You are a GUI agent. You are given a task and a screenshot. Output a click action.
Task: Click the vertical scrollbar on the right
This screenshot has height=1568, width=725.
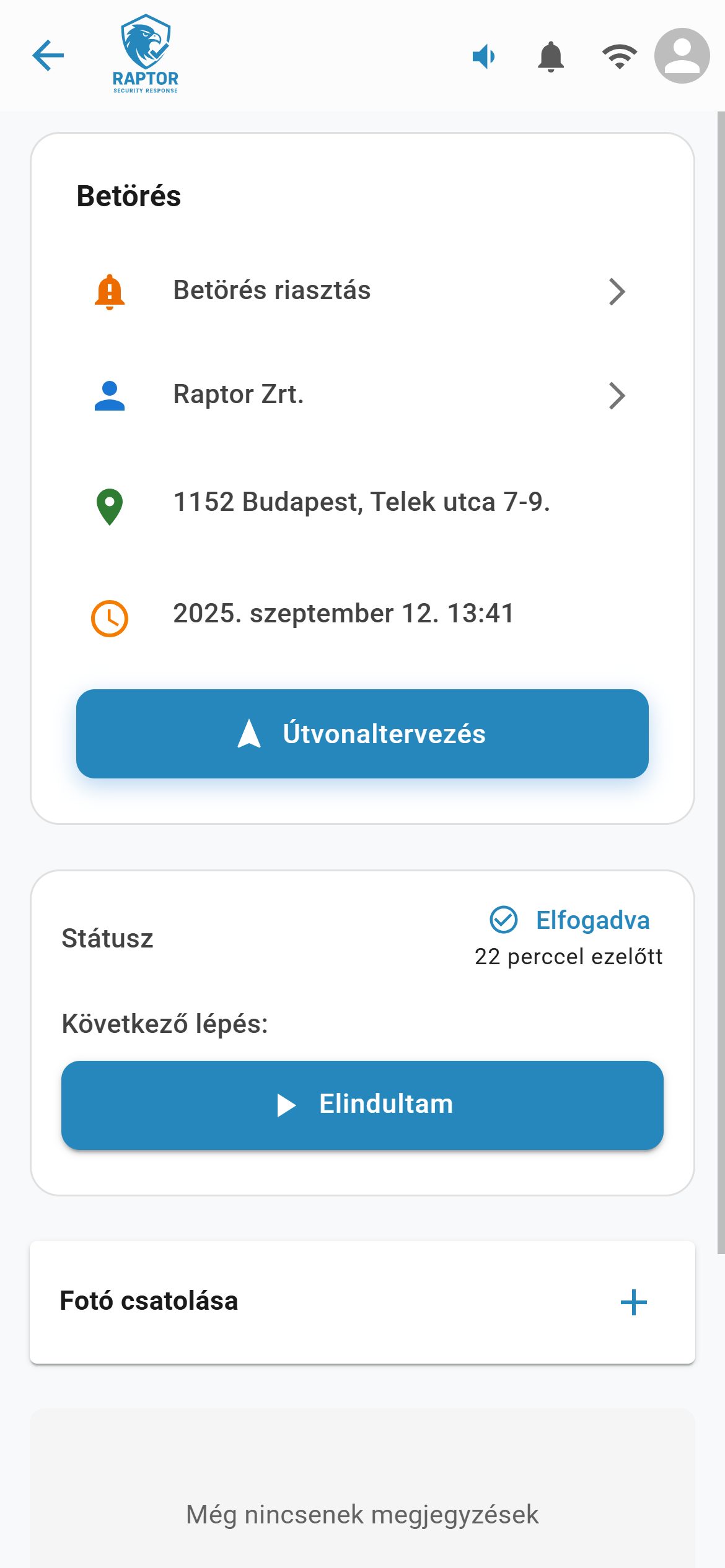pyautogui.click(x=721, y=682)
